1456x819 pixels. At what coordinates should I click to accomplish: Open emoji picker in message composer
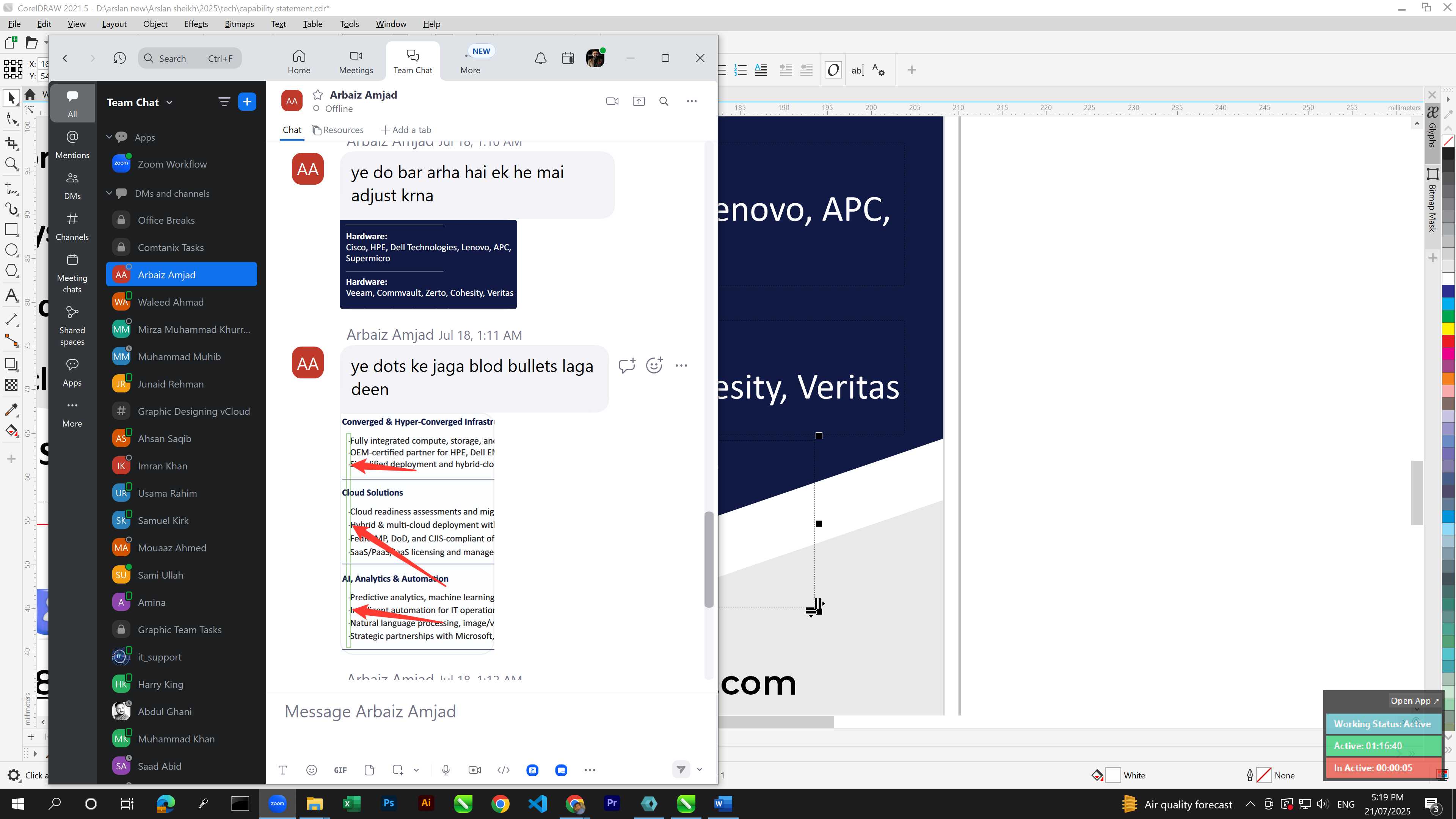click(311, 770)
